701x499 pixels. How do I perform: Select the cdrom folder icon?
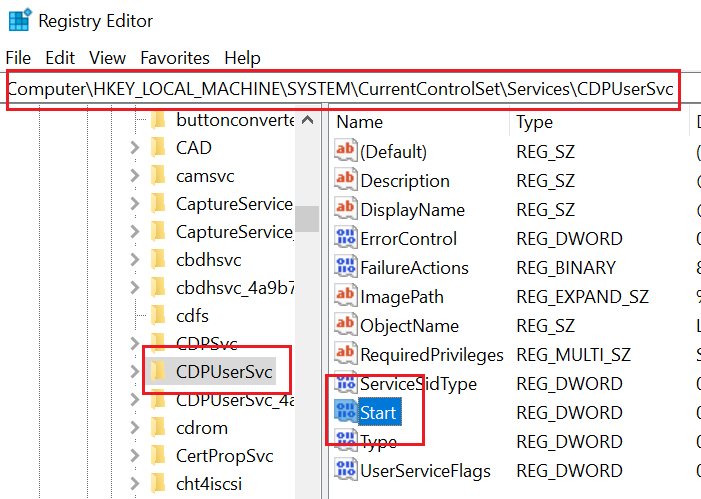pos(158,428)
